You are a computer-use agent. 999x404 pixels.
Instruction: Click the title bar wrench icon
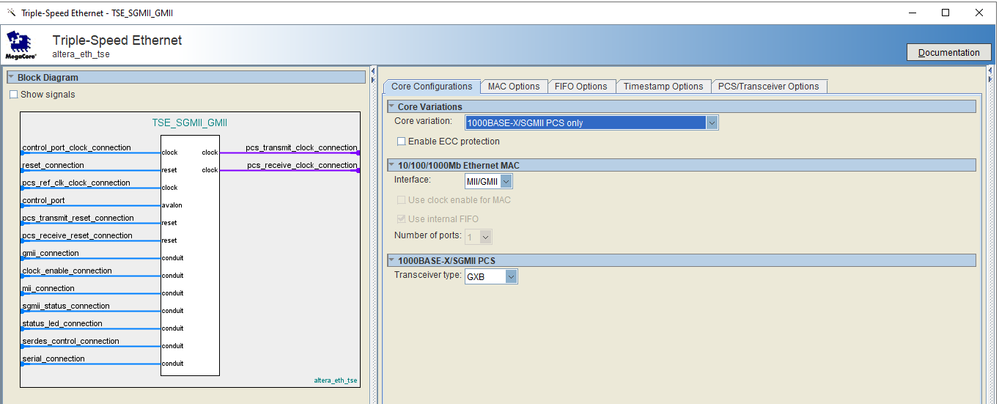[10, 12]
